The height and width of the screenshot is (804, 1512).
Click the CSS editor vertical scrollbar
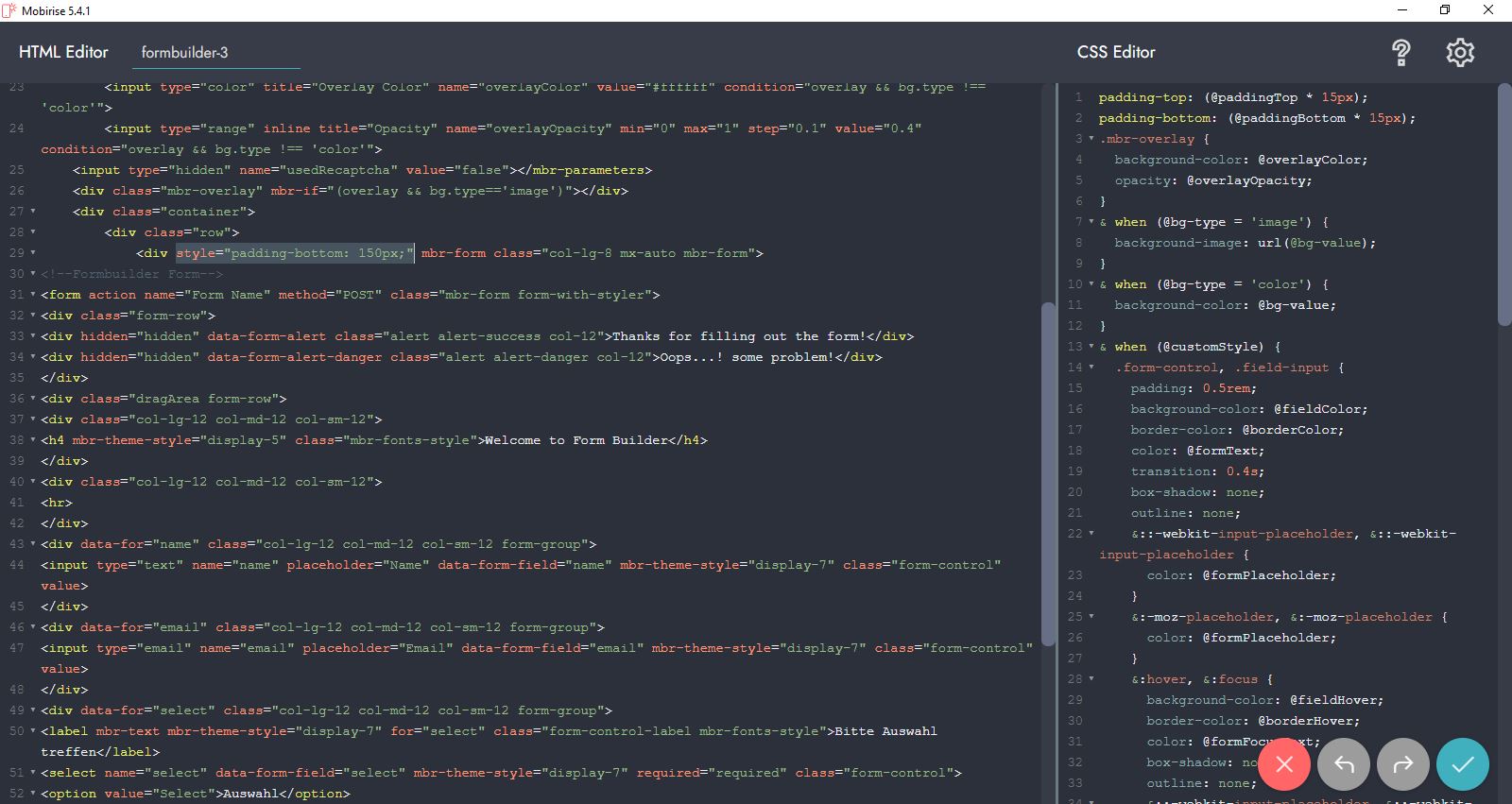(x=1504, y=203)
